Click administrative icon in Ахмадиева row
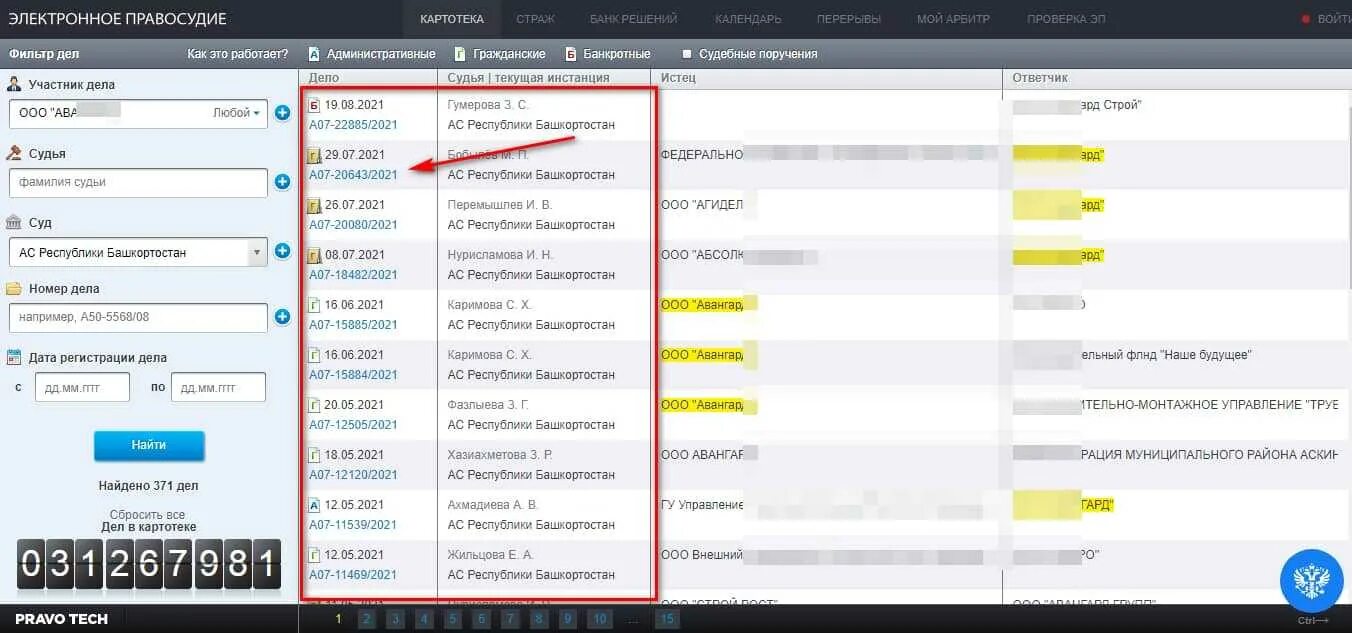The width and height of the screenshot is (1352, 633). pyautogui.click(x=314, y=505)
